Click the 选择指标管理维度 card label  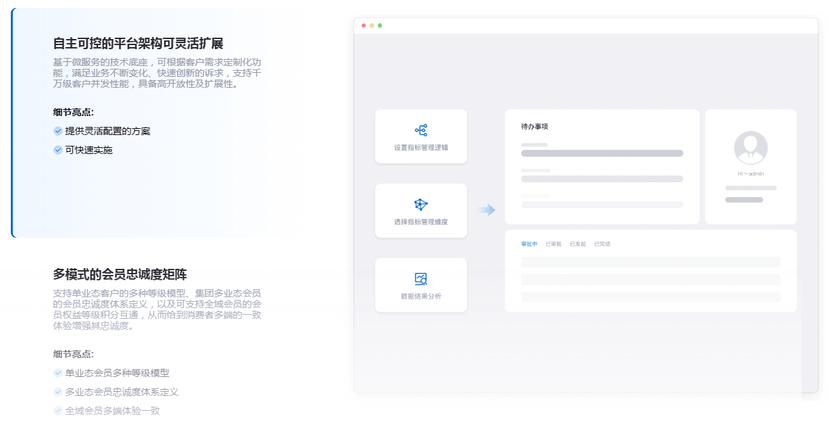[x=421, y=222]
